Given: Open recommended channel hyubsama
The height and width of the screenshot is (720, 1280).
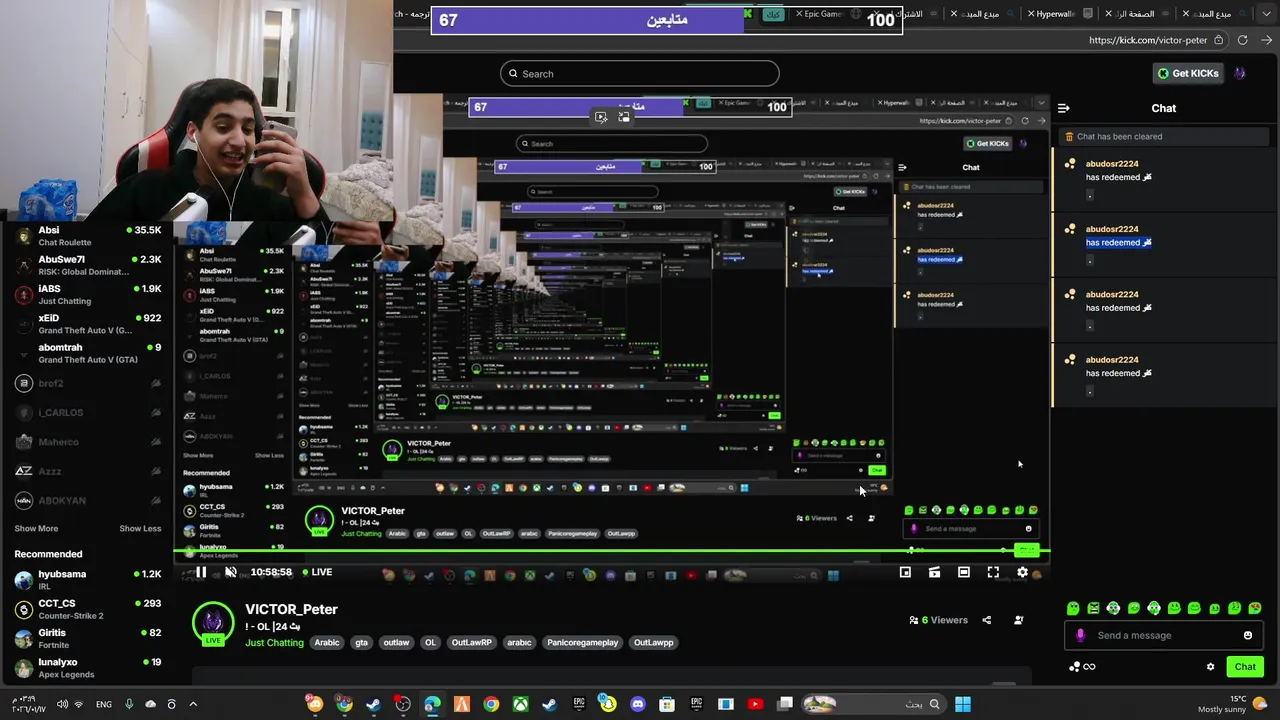Looking at the screenshot, I should click(x=88, y=580).
